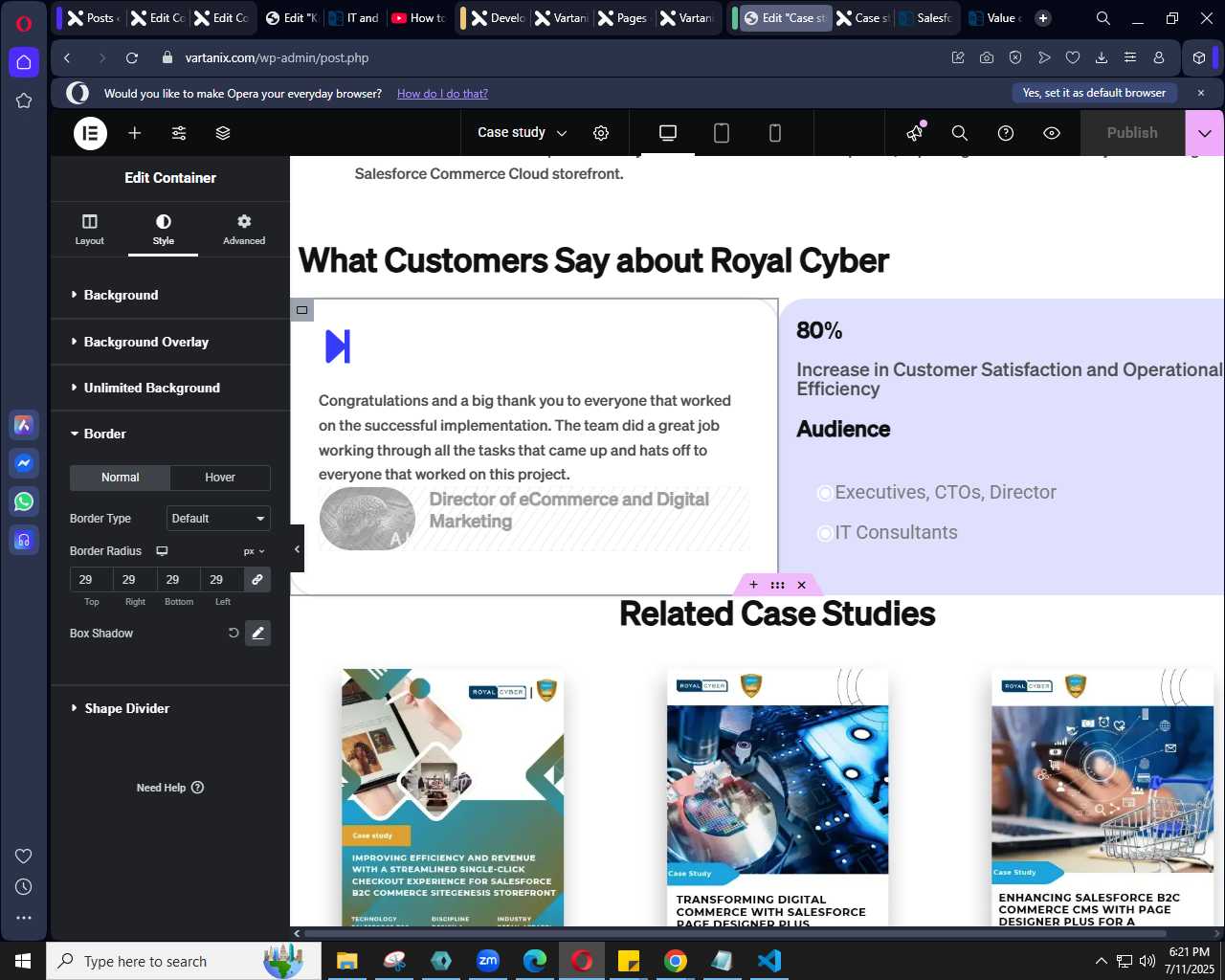The height and width of the screenshot is (980, 1225).
Task: Select Hover border state tab
Action: coord(220,478)
